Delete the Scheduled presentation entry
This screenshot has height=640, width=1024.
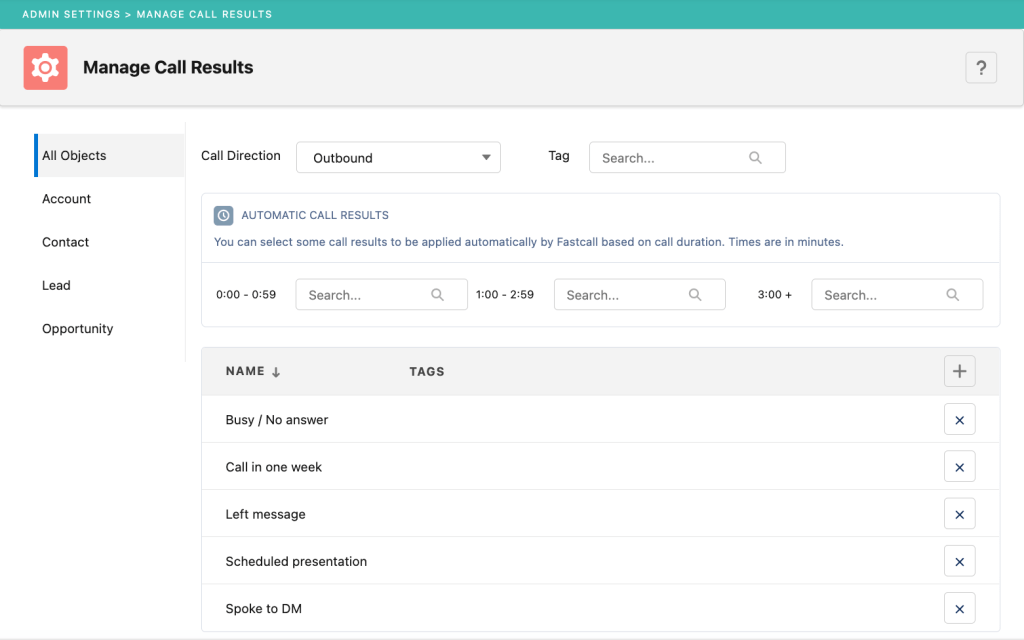pos(959,561)
